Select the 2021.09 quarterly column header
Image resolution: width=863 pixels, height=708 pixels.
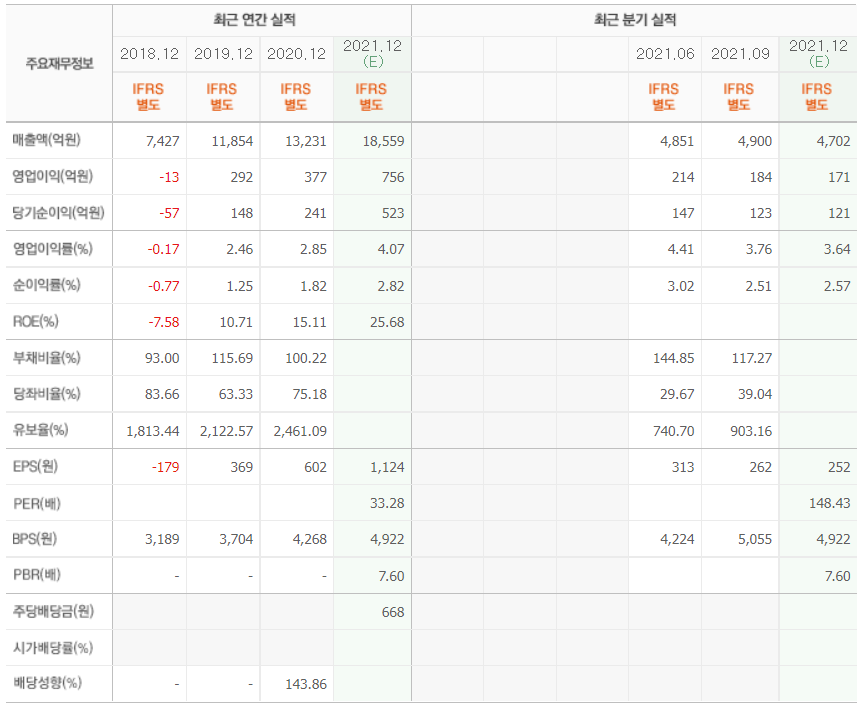(x=740, y=54)
